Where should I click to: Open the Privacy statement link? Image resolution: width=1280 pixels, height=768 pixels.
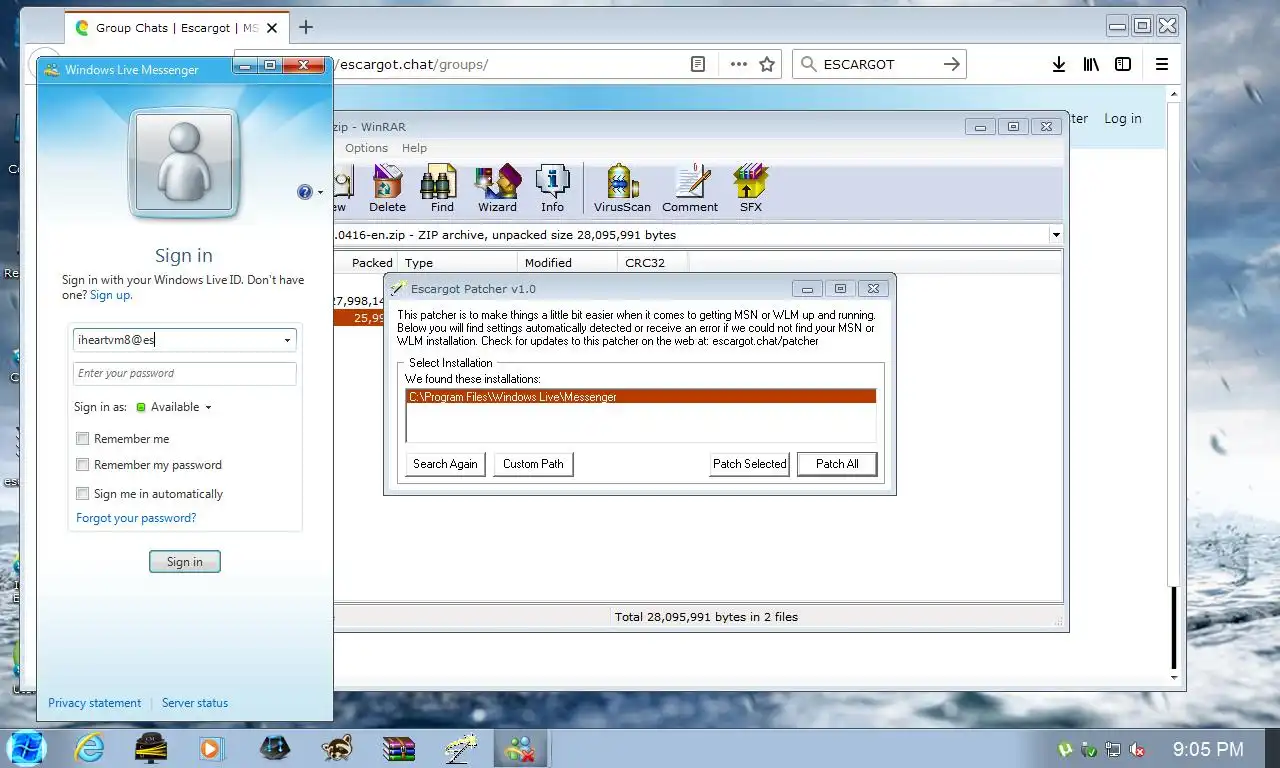pyautogui.click(x=94, y=703)
